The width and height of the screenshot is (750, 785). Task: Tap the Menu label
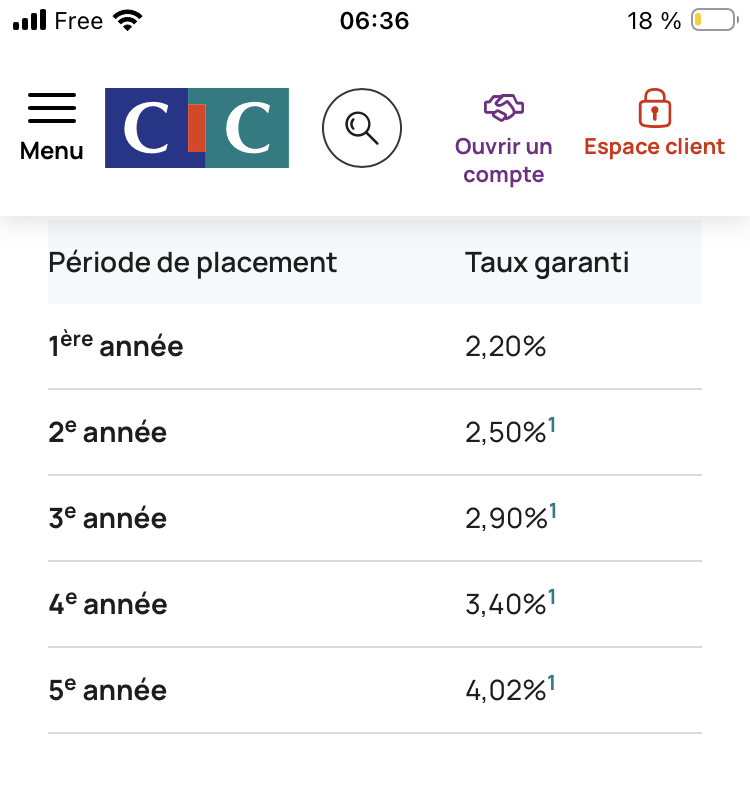51,152
